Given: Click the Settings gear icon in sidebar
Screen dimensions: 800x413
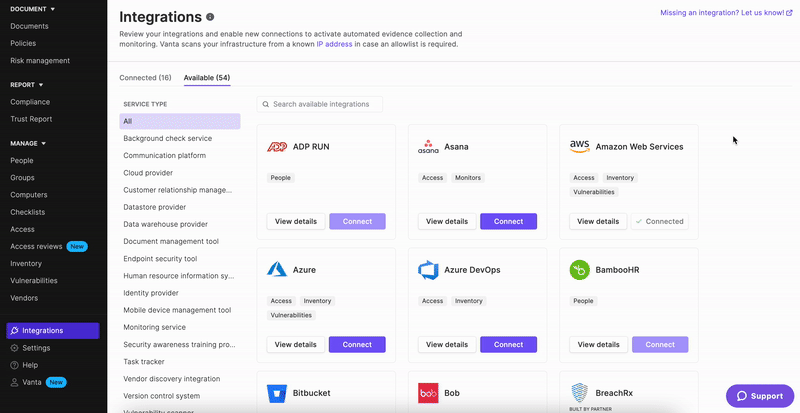Looking at the screenshot, I should click(14, 348).
